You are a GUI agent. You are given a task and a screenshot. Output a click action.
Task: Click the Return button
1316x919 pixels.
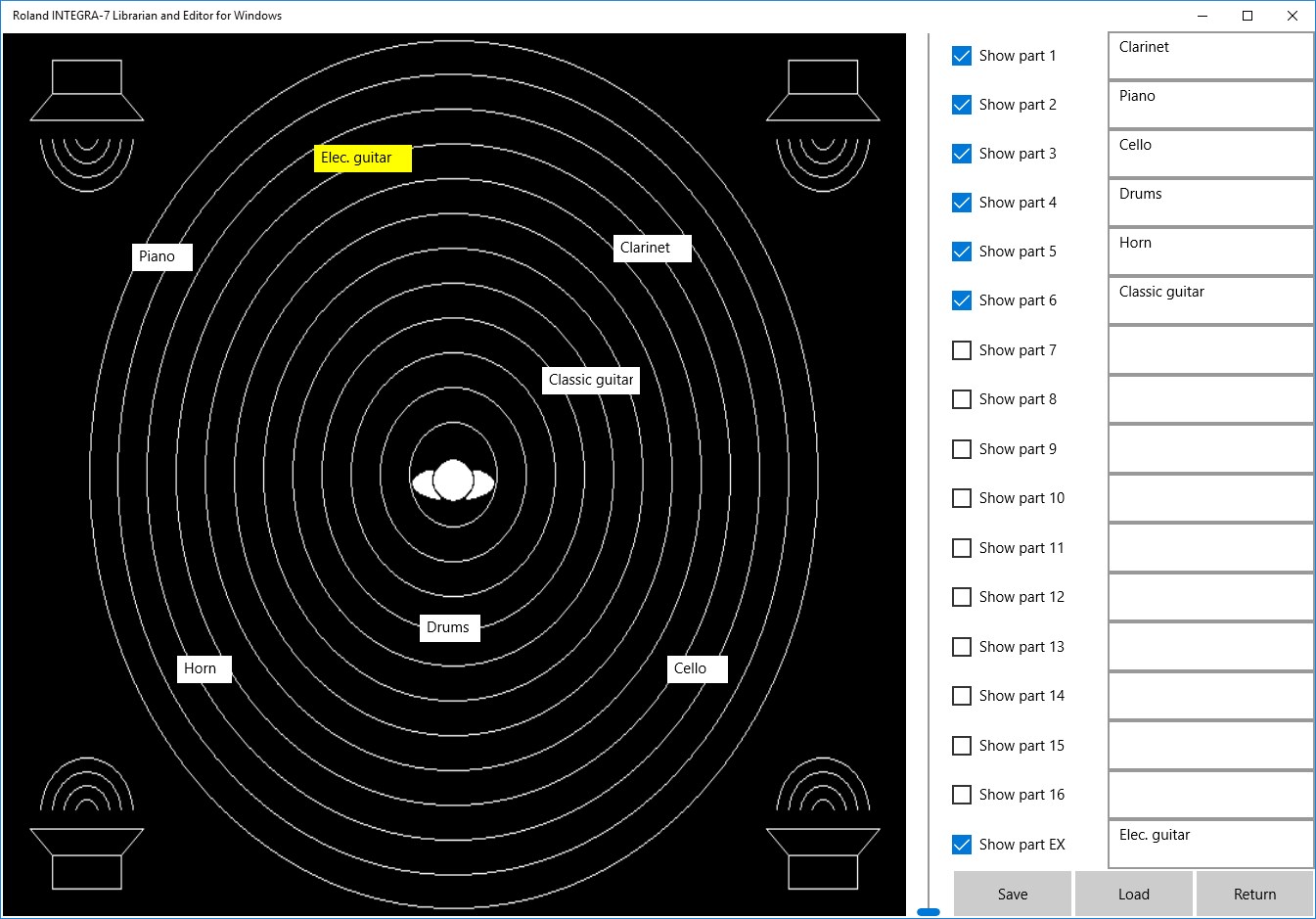(1254, 894)
